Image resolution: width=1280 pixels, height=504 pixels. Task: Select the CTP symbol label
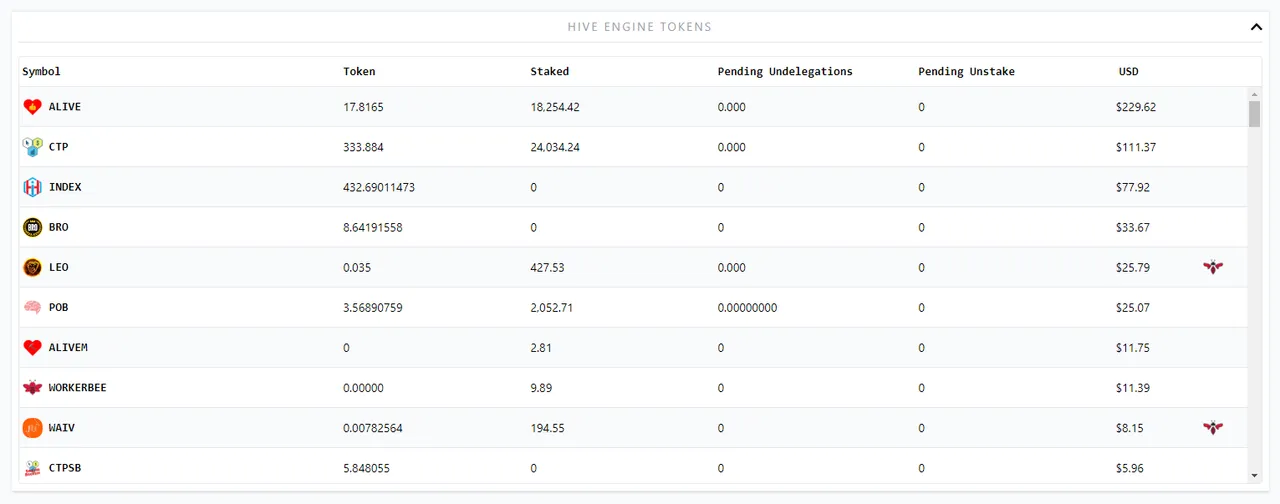[x=59, y=147]
